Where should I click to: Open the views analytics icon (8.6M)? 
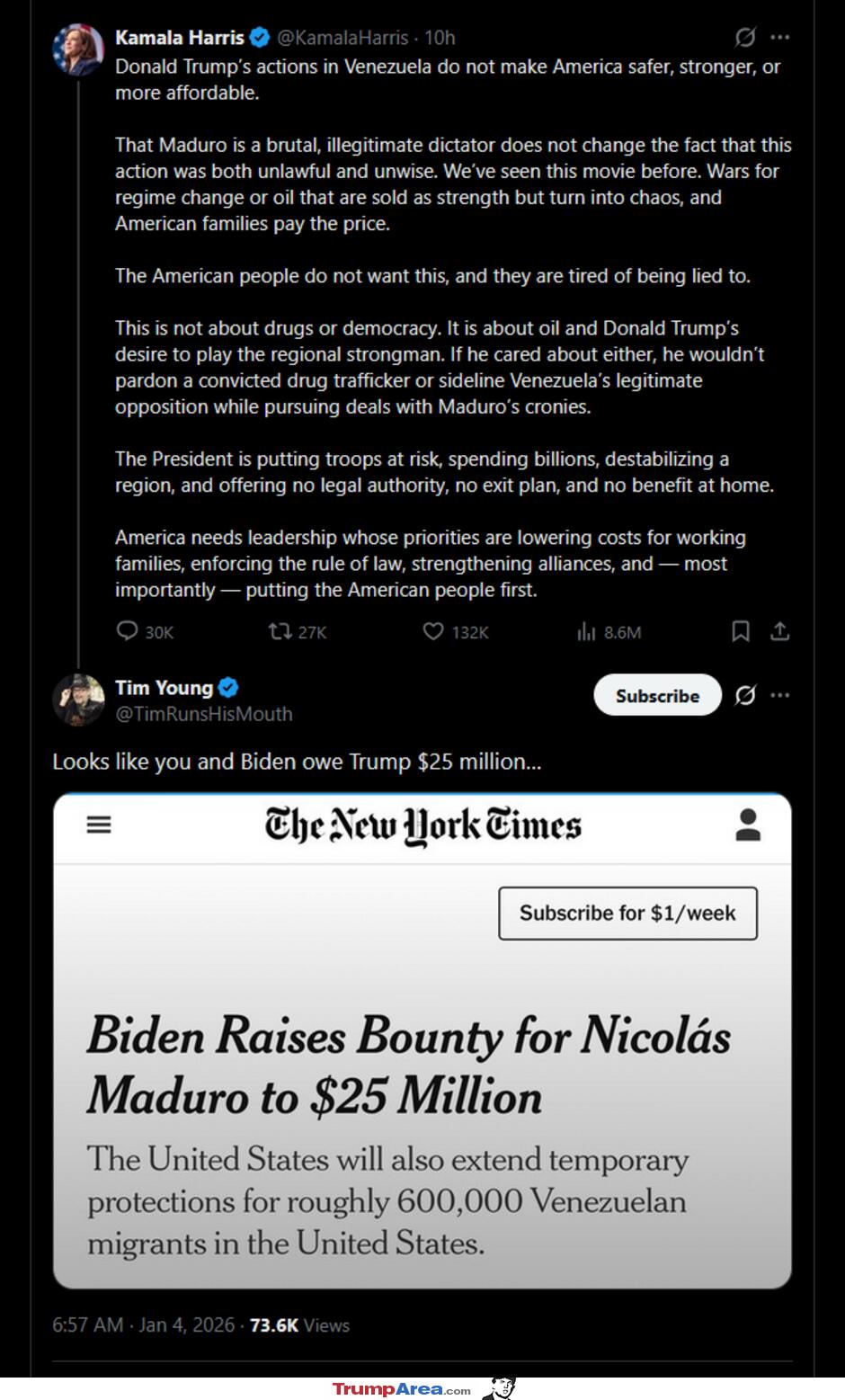586,632
